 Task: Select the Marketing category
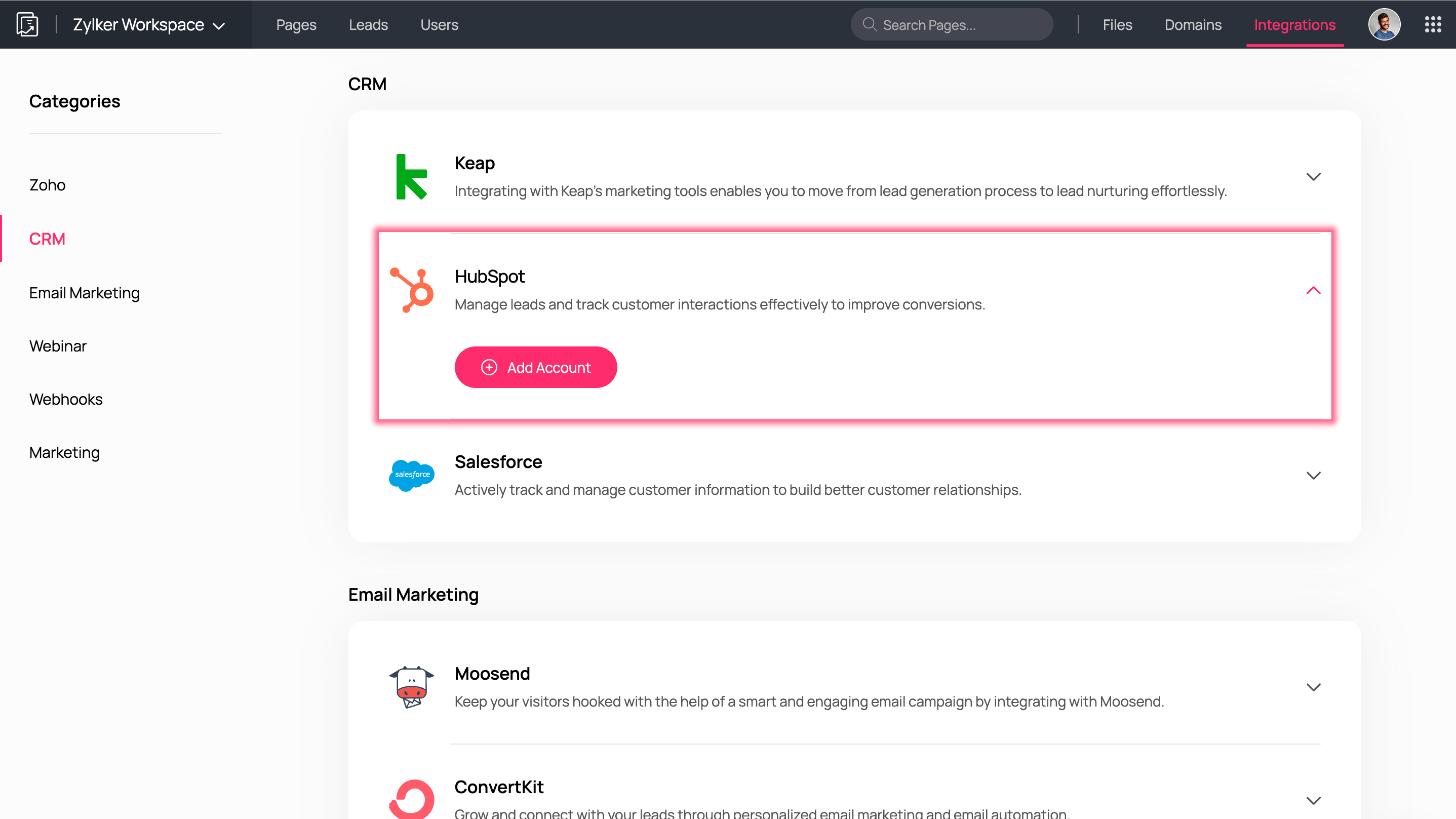[x=64, y=452]
